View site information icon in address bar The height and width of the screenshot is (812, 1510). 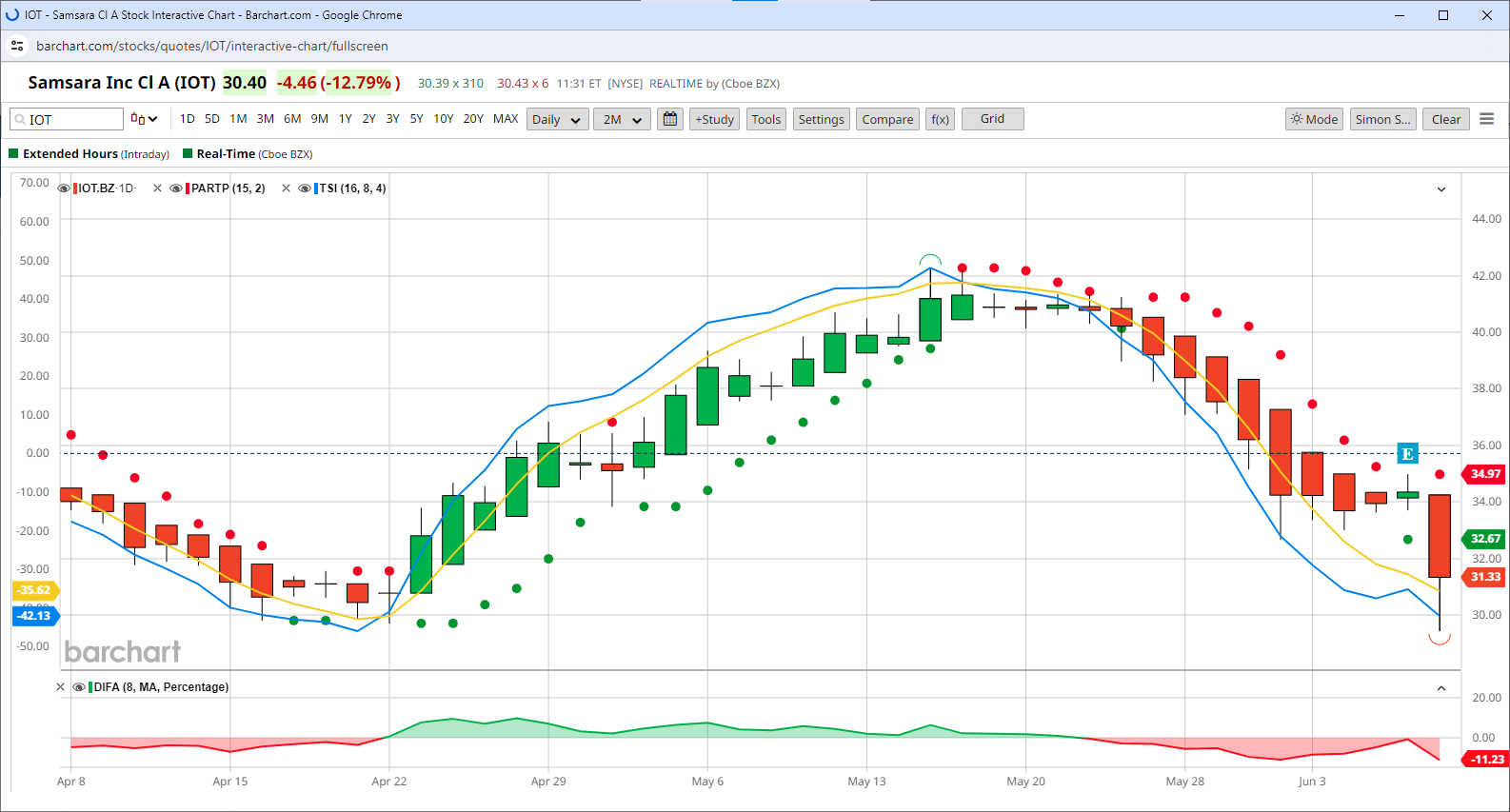(x=17, y=46)
